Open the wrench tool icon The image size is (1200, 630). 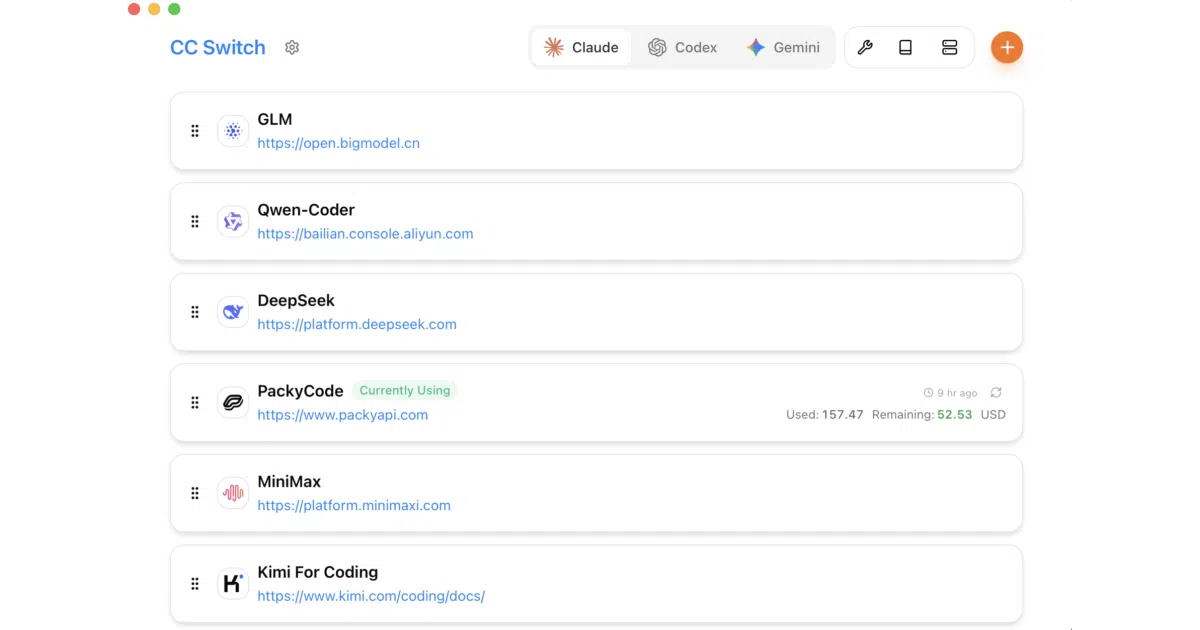(x=866, y=47)
